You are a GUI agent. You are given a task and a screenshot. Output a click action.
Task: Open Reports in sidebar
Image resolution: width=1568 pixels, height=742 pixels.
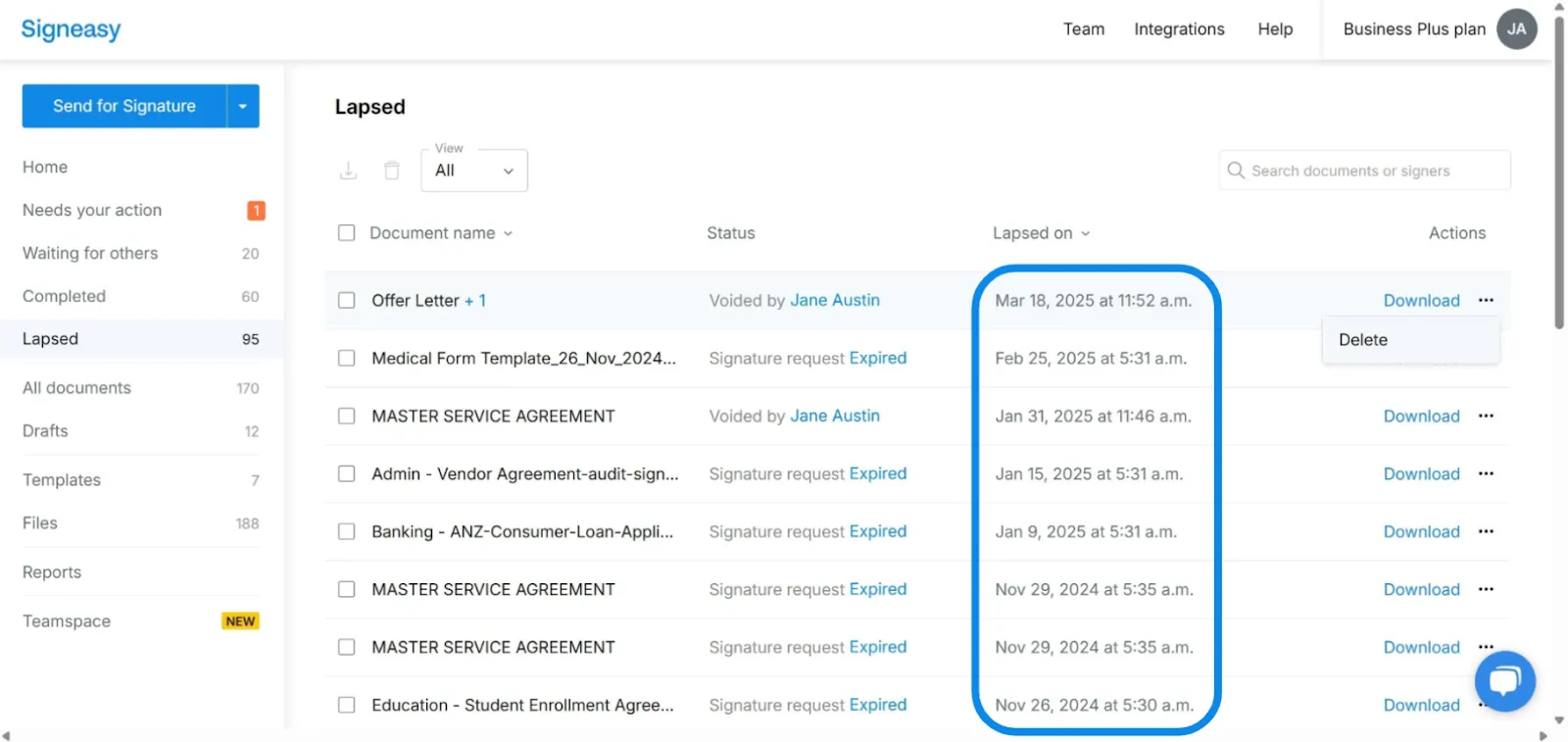pos(52,572)
